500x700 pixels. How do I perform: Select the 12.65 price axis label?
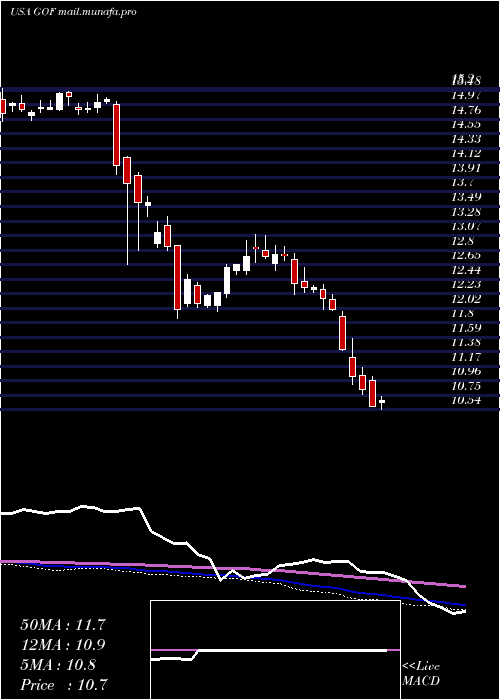click(466, 255)
